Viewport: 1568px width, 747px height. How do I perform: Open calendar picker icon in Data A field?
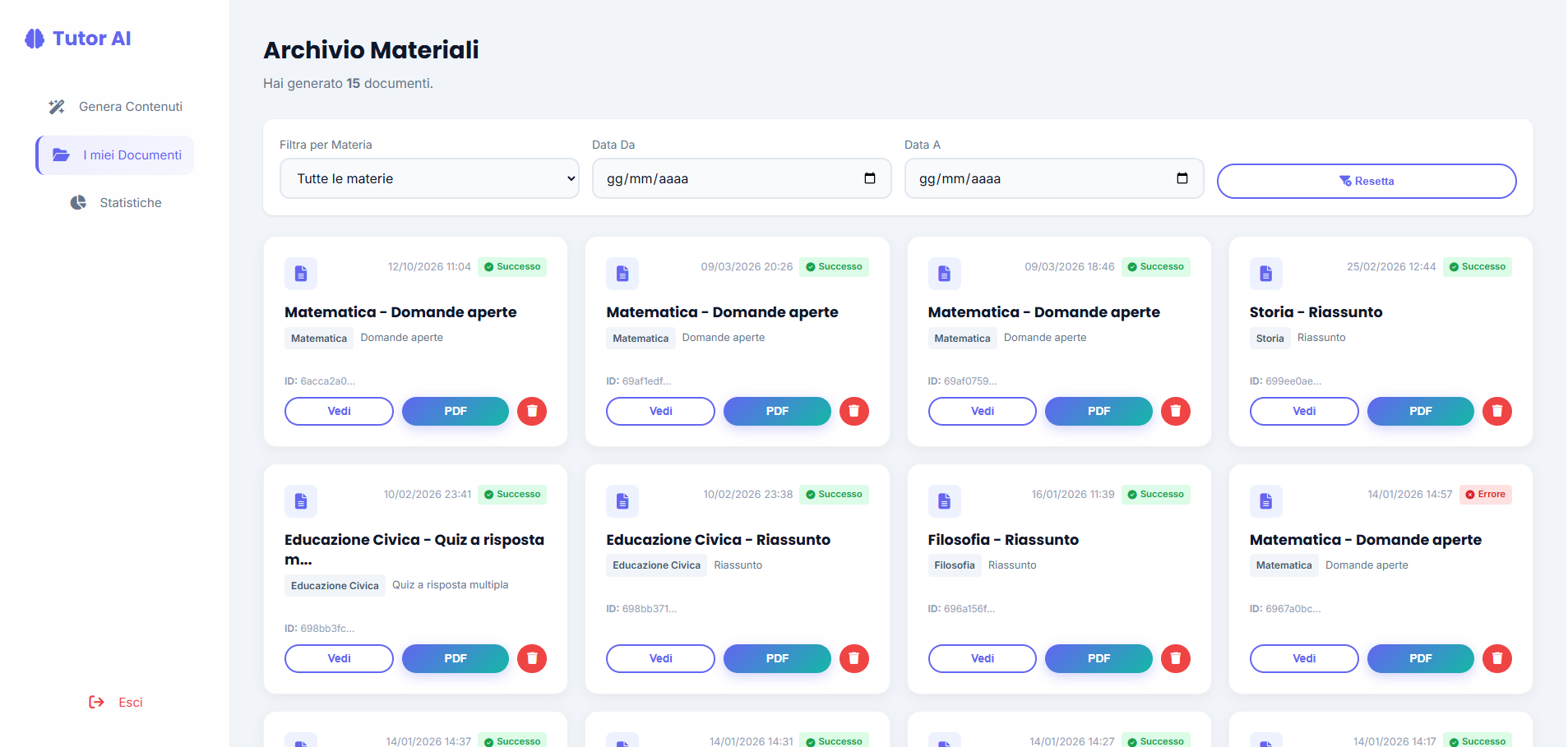[x=1182, y=178]
